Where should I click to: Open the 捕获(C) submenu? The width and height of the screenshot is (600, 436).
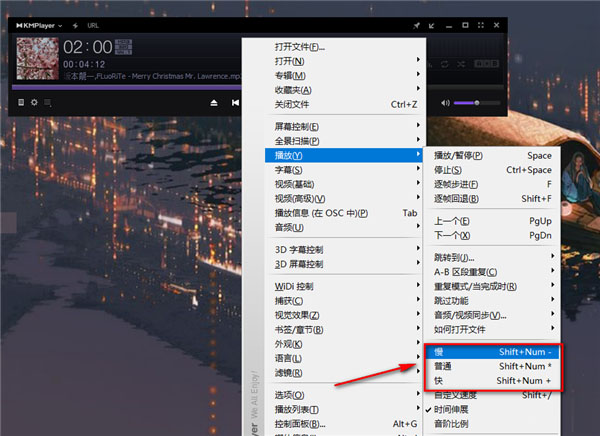(x=345, y=301)
